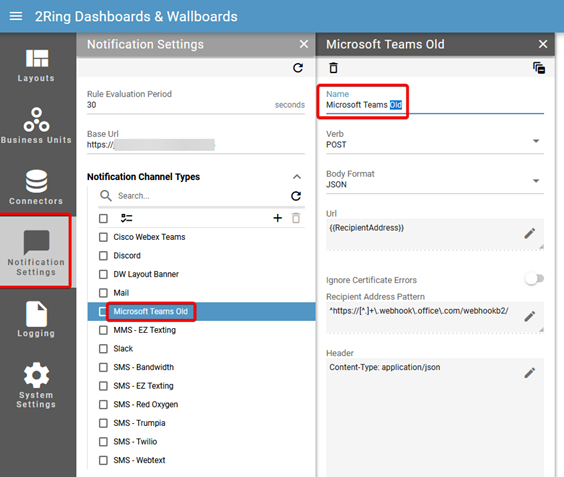Toggle the Ignore Certificate Errors switch
This screenshot has width=564, height=477.
pyautogui.click(x=535, y=279)
